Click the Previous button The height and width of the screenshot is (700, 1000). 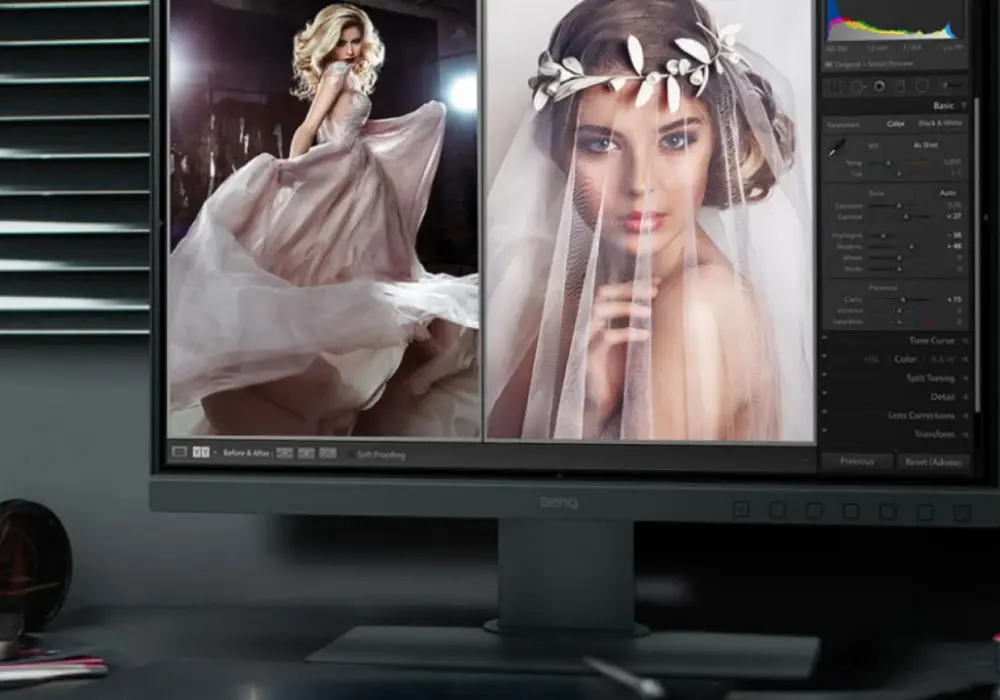[857, 461]
